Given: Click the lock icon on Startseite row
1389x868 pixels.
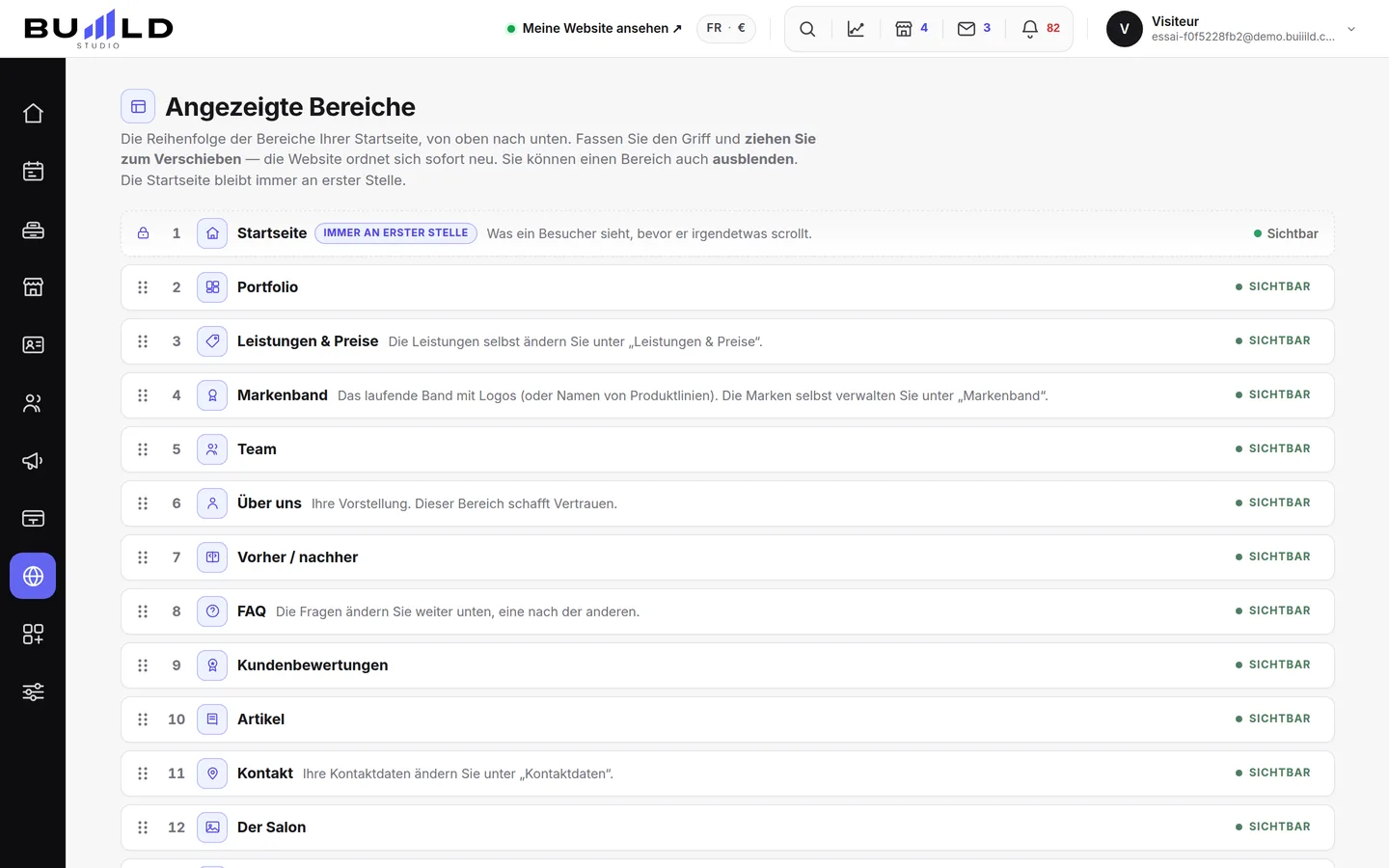Looking at the screenshot, I should (x=143, y=233).
